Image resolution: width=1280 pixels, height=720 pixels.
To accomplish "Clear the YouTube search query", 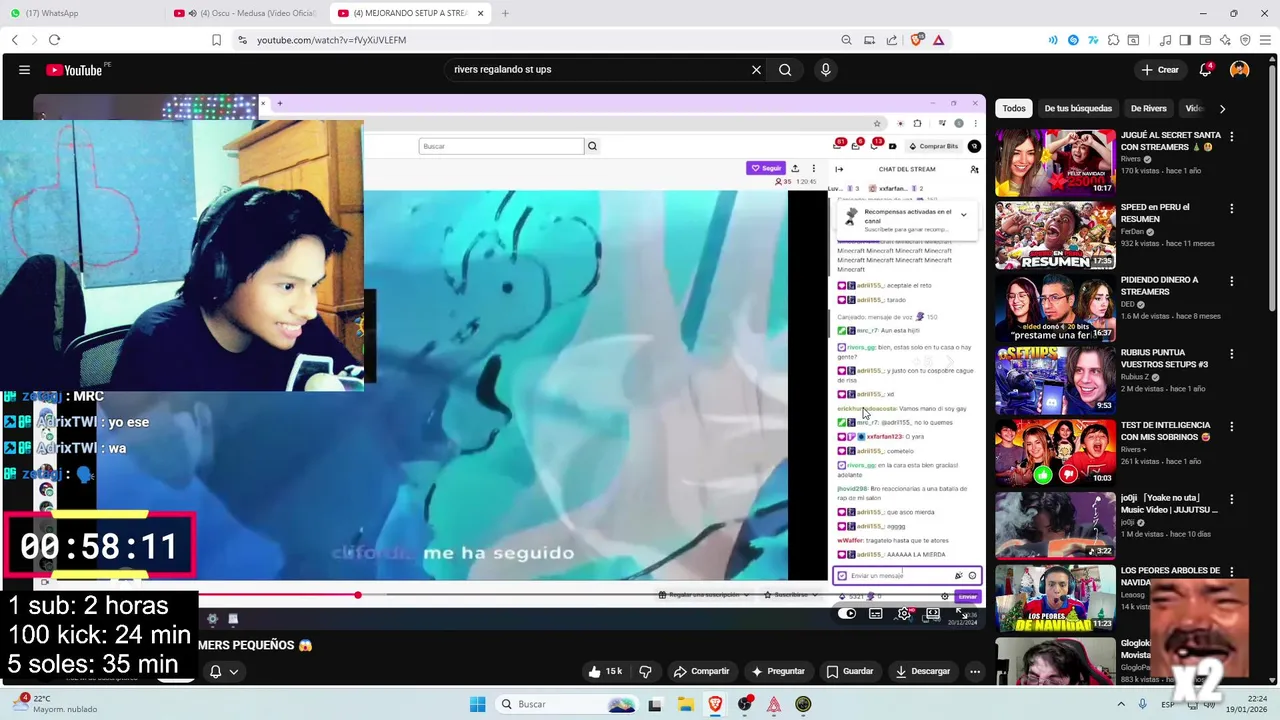I will click(756, 70).
